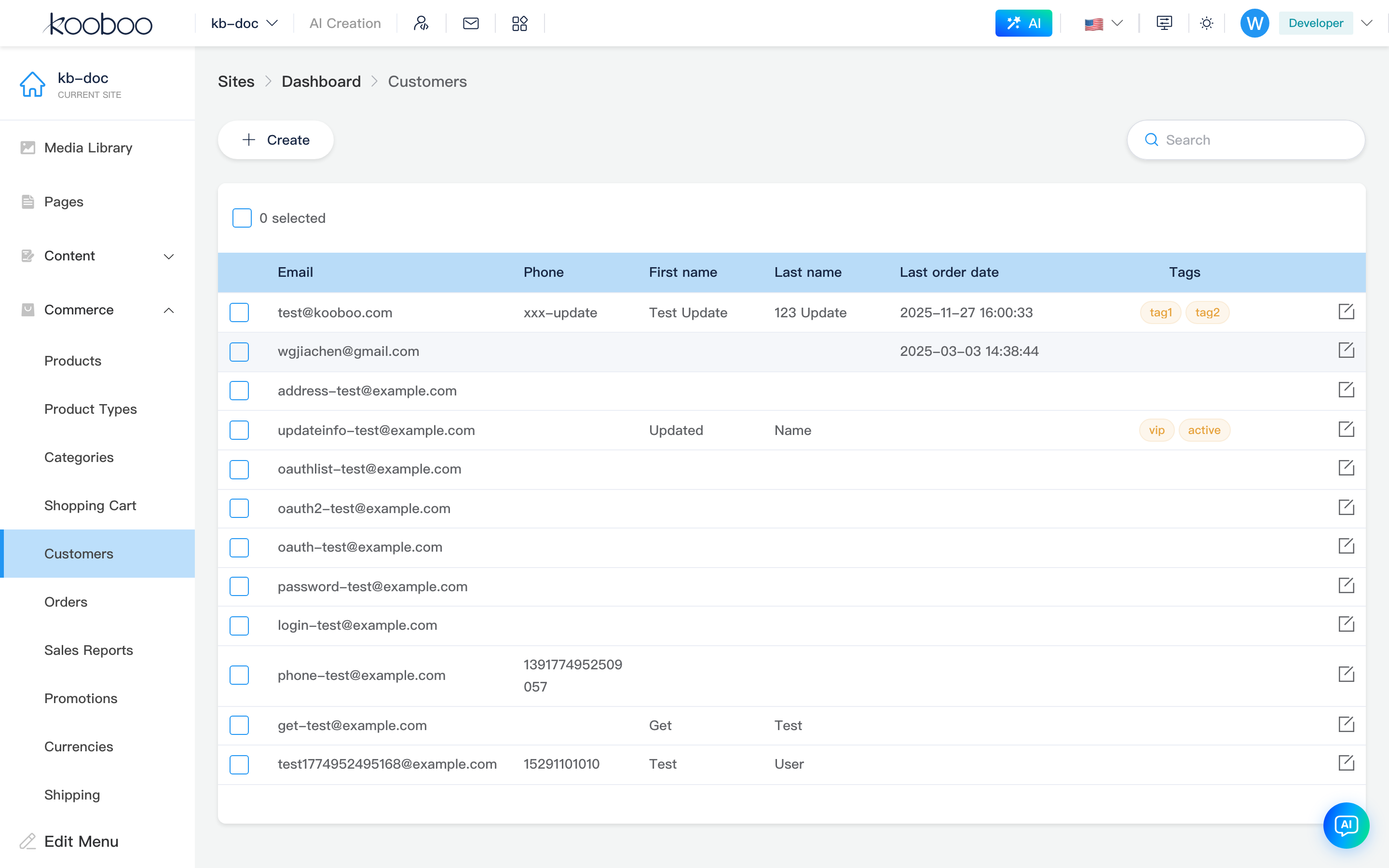Open the user management icon in top bar
This screenshot has width=1389, height=868.
422,23
